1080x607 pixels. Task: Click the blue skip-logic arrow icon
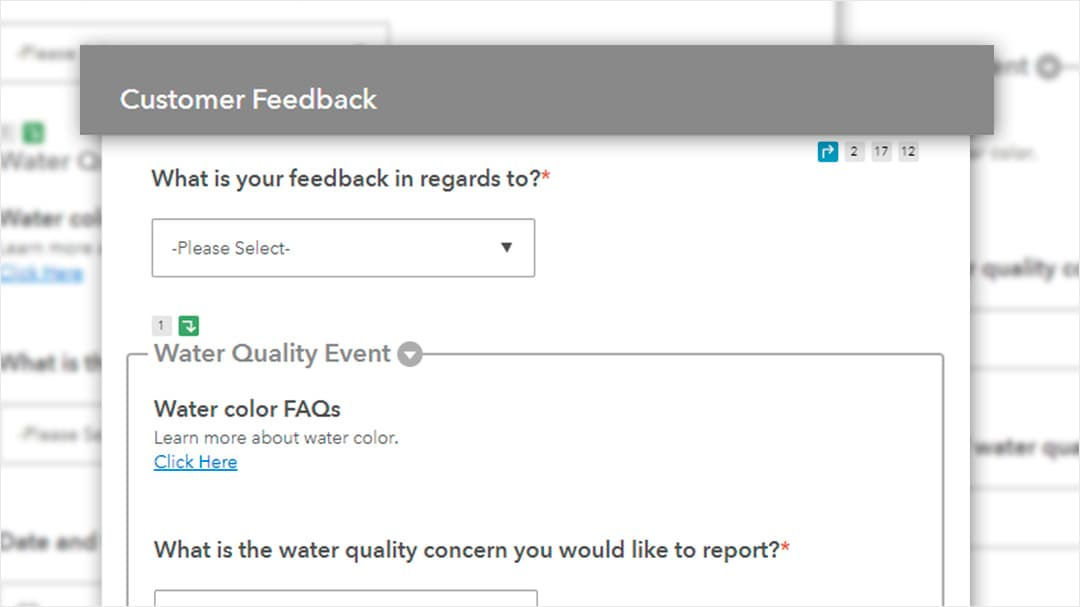pos(827,151)
